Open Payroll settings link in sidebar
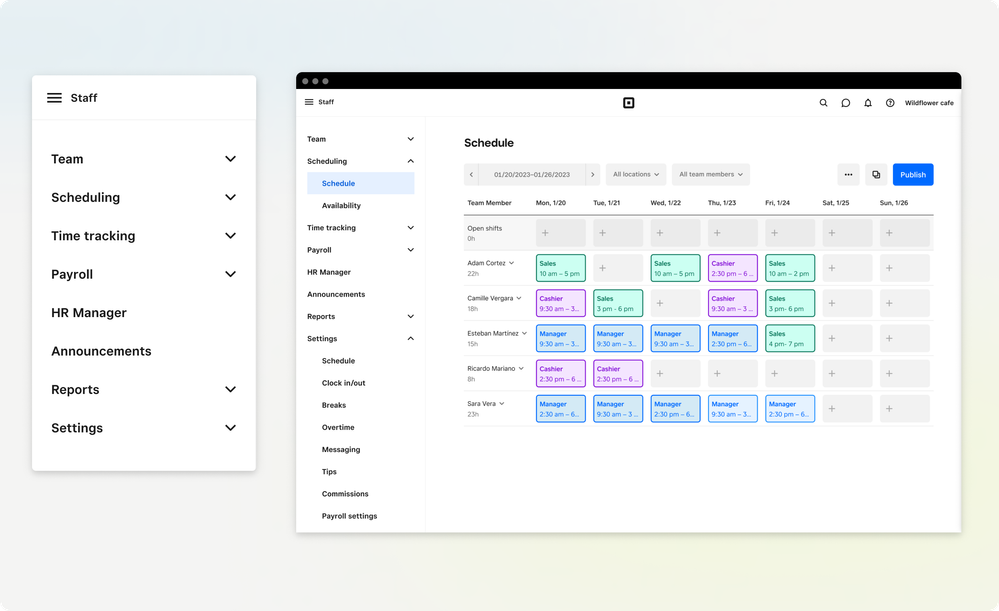999x611 pixels. (x=349, y=516)
